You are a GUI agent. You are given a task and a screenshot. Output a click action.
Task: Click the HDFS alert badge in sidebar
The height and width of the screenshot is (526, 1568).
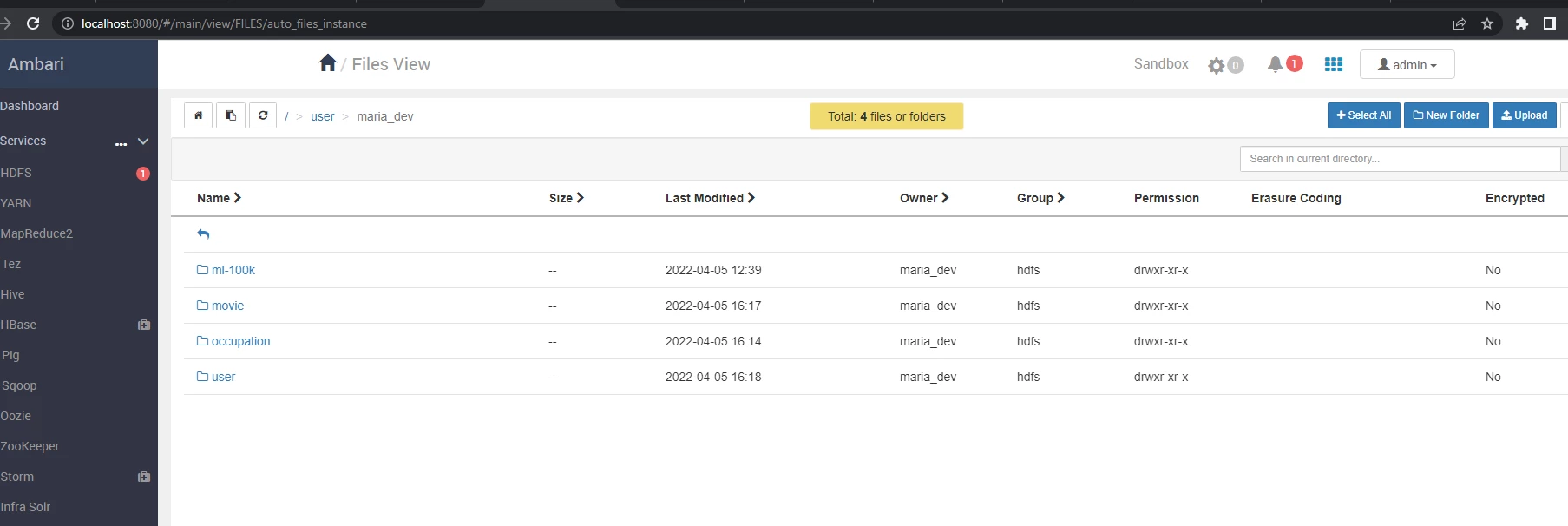[143, 174]
